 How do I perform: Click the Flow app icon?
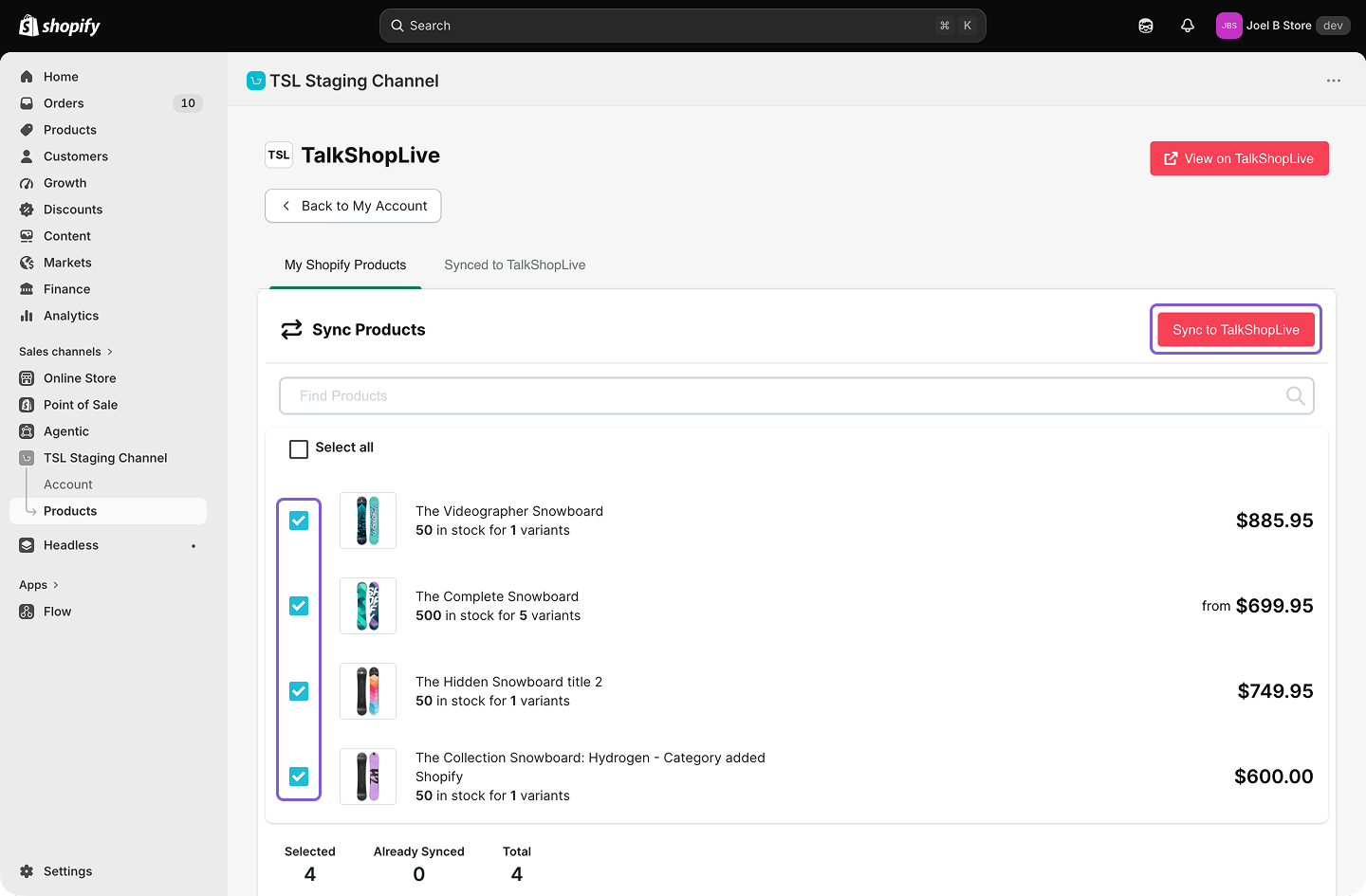27,612
